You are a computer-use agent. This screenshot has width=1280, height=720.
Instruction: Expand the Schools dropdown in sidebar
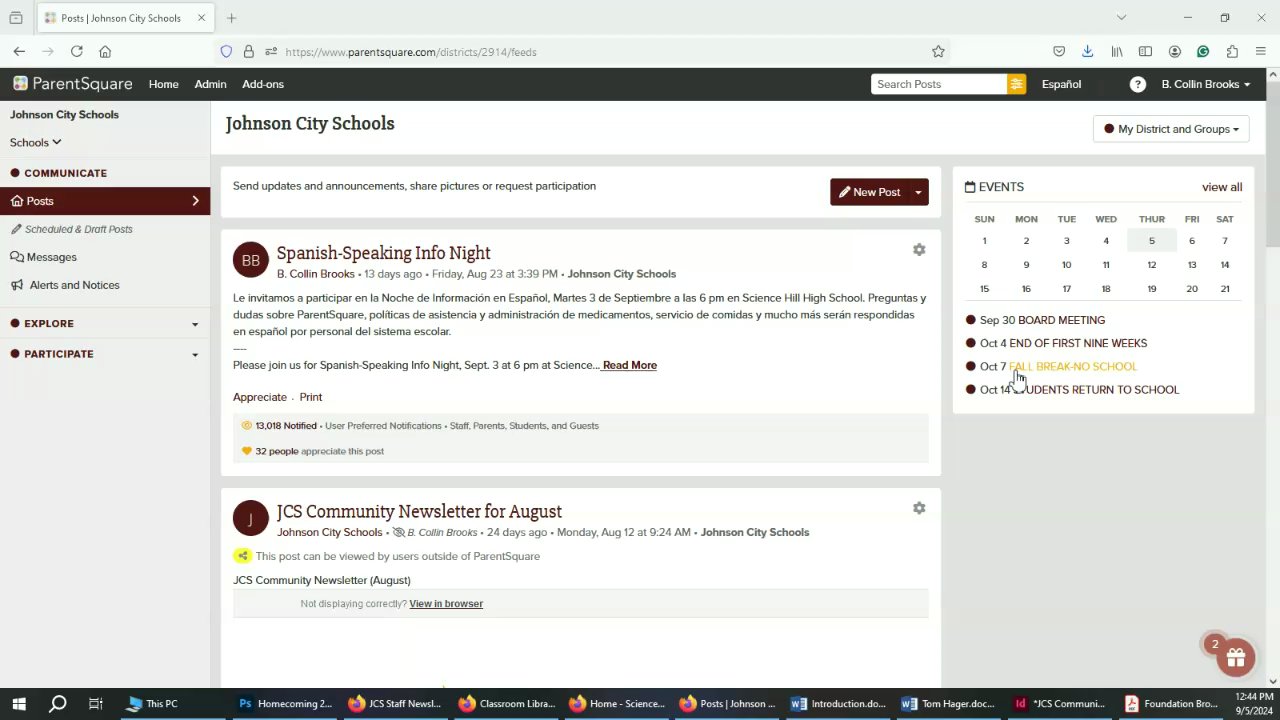(36, 142)
